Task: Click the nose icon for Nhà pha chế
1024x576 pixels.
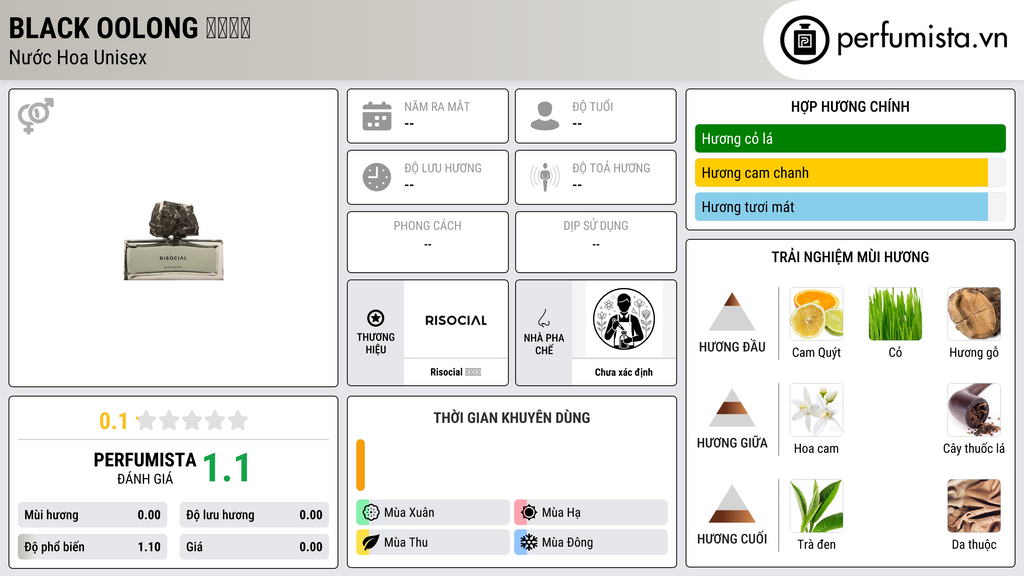Action: tap(543, 318)
